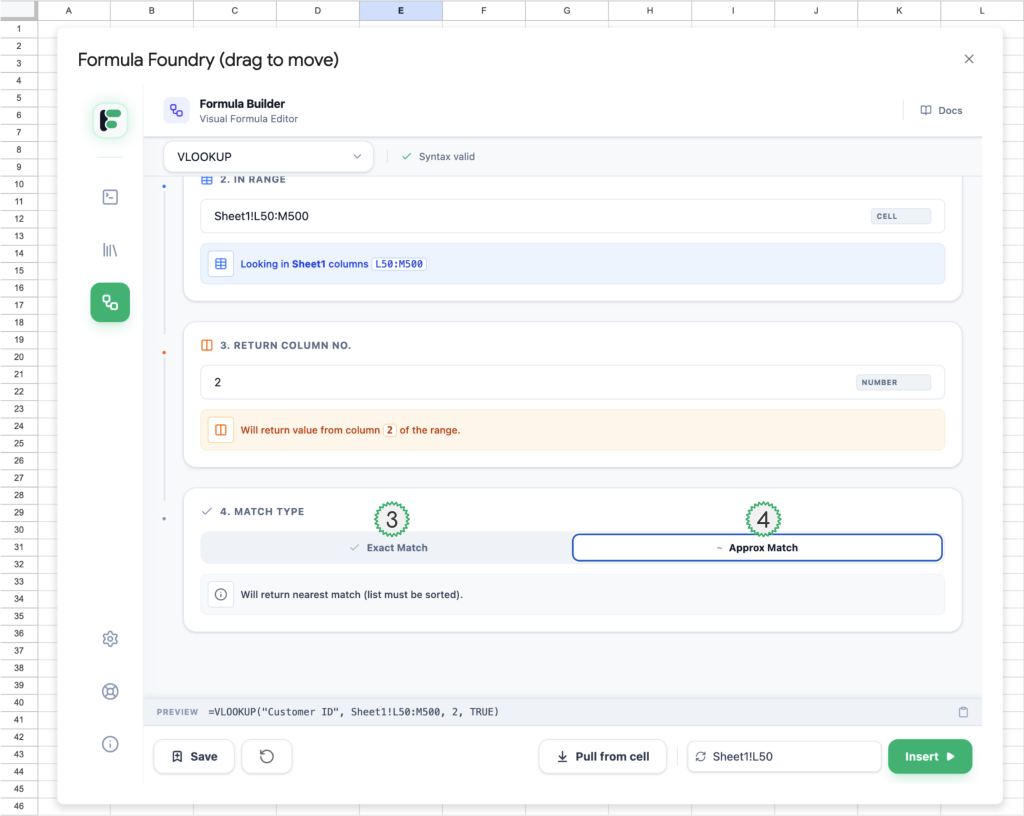Image resolution: width=1024 pixels, height=816 pixels.
Task: Open the formula library sidebar icon
Action: pyautogui.click(x=110, y=250)
